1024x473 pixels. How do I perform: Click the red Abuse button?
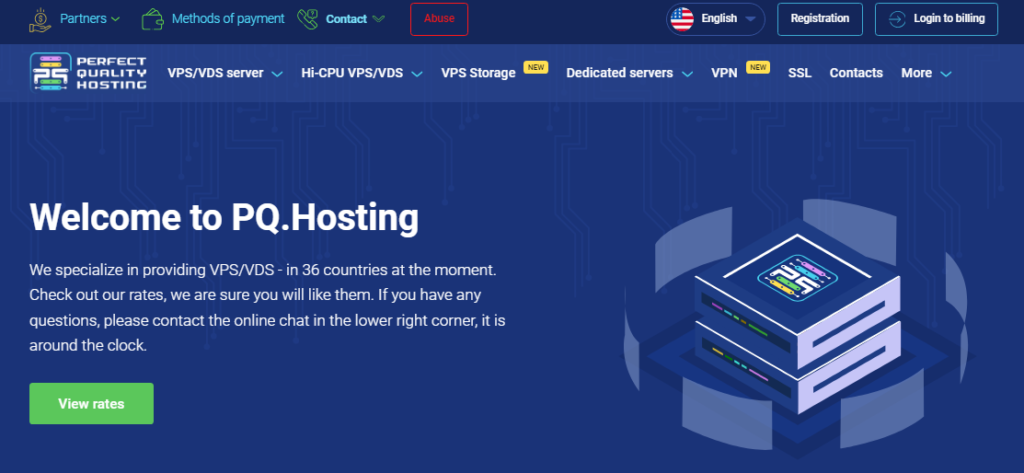pyautogui.click(x=439, y=19)
